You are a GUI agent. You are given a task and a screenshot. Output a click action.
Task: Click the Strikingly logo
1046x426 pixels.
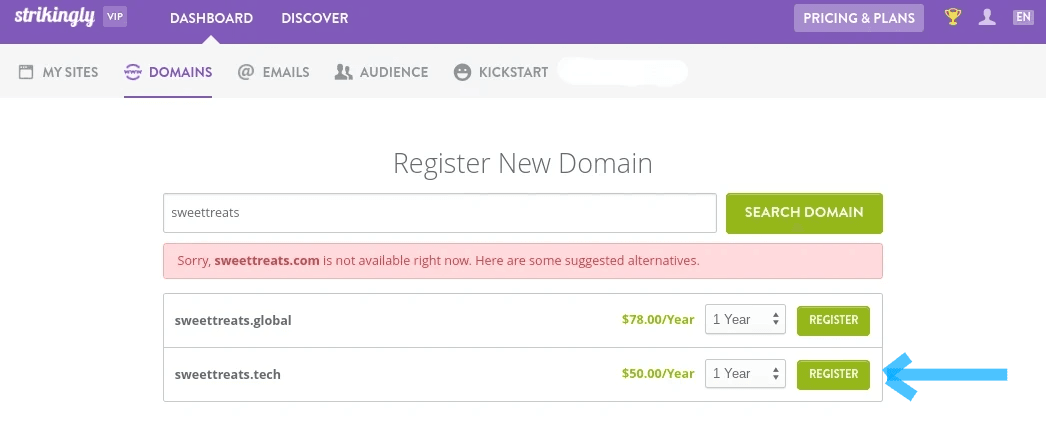(55, 17)
